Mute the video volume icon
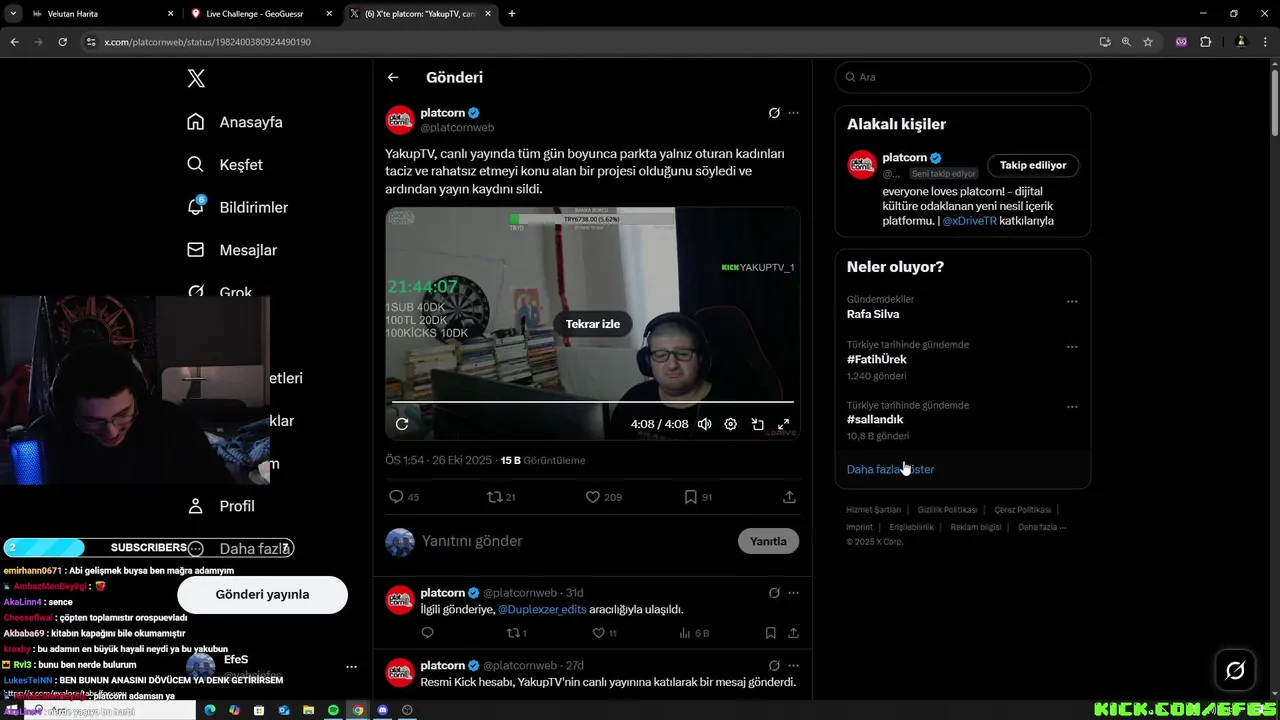Image resolution: width=1280 pixels, height=720 pixels. point(705,424)
